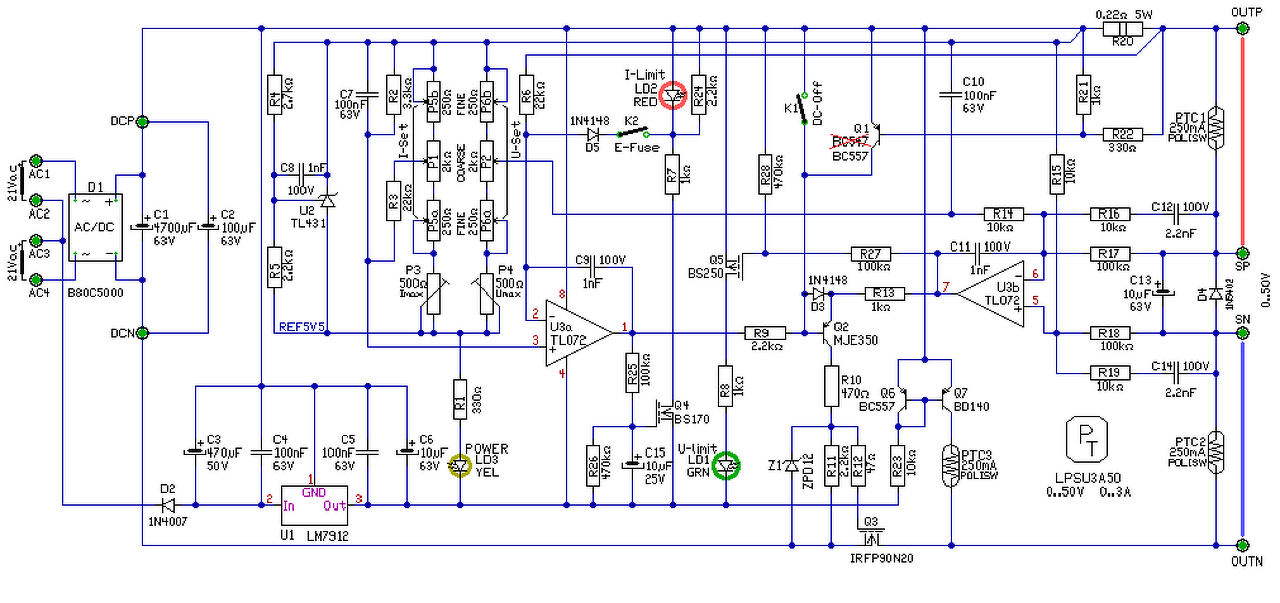Click the PT logo above LPSU3A50
Screen dimensions: 1280x603
click(1087, 435)
